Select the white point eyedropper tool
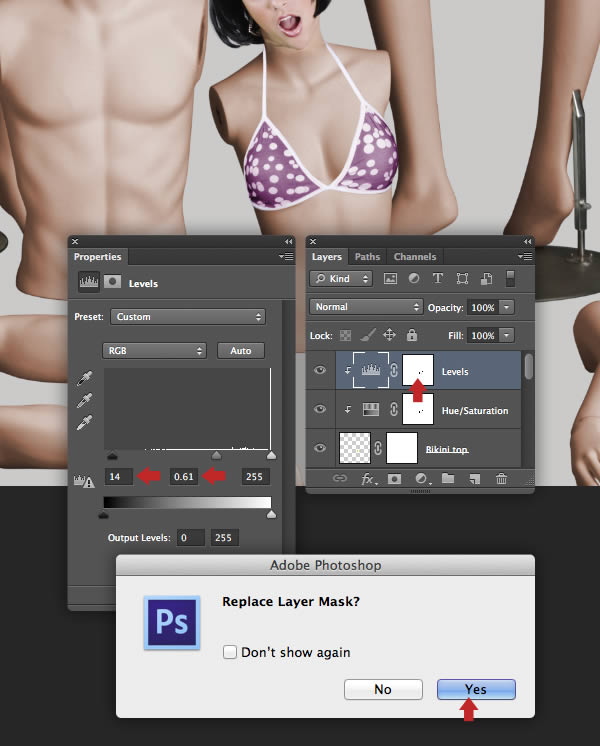Screen dimensions: 600x746 click(x=86, y=423)
